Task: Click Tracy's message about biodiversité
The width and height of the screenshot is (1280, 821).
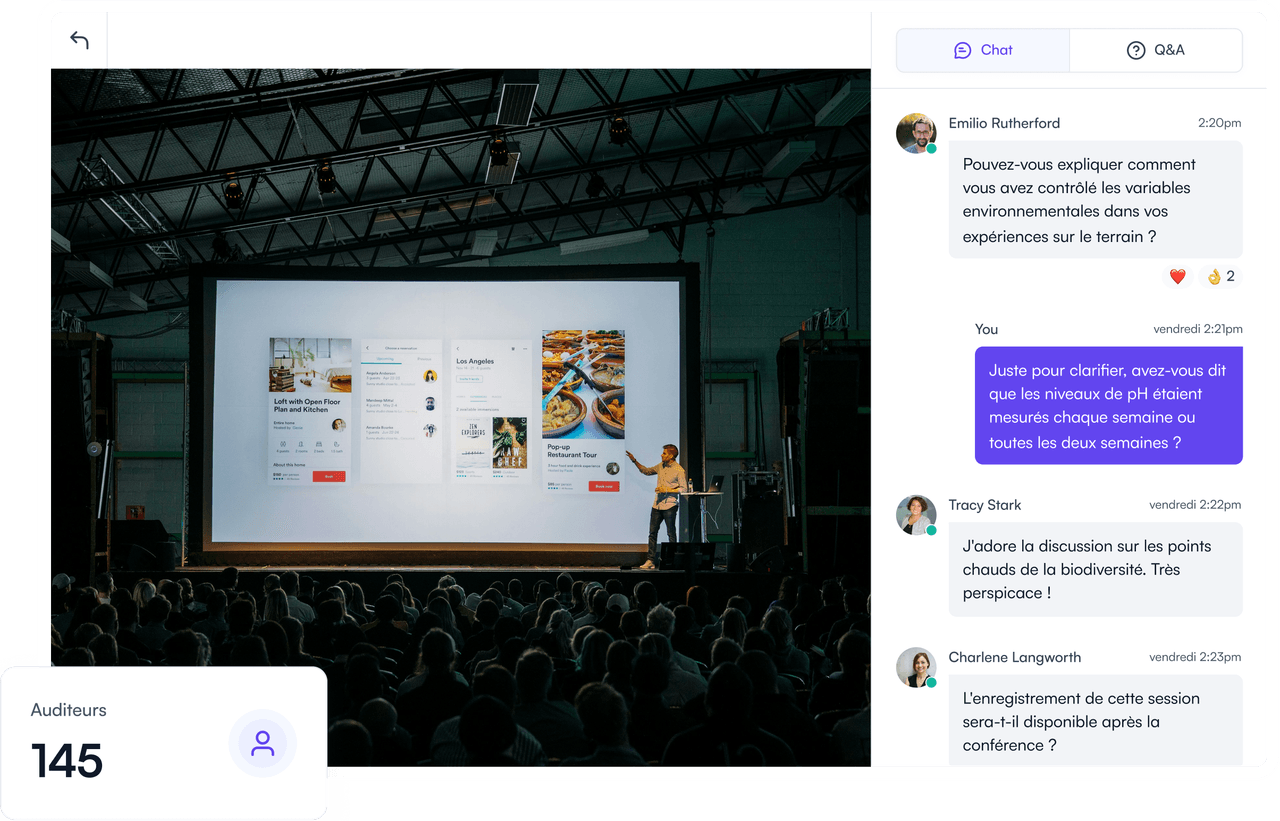Action: [1094, 569]
